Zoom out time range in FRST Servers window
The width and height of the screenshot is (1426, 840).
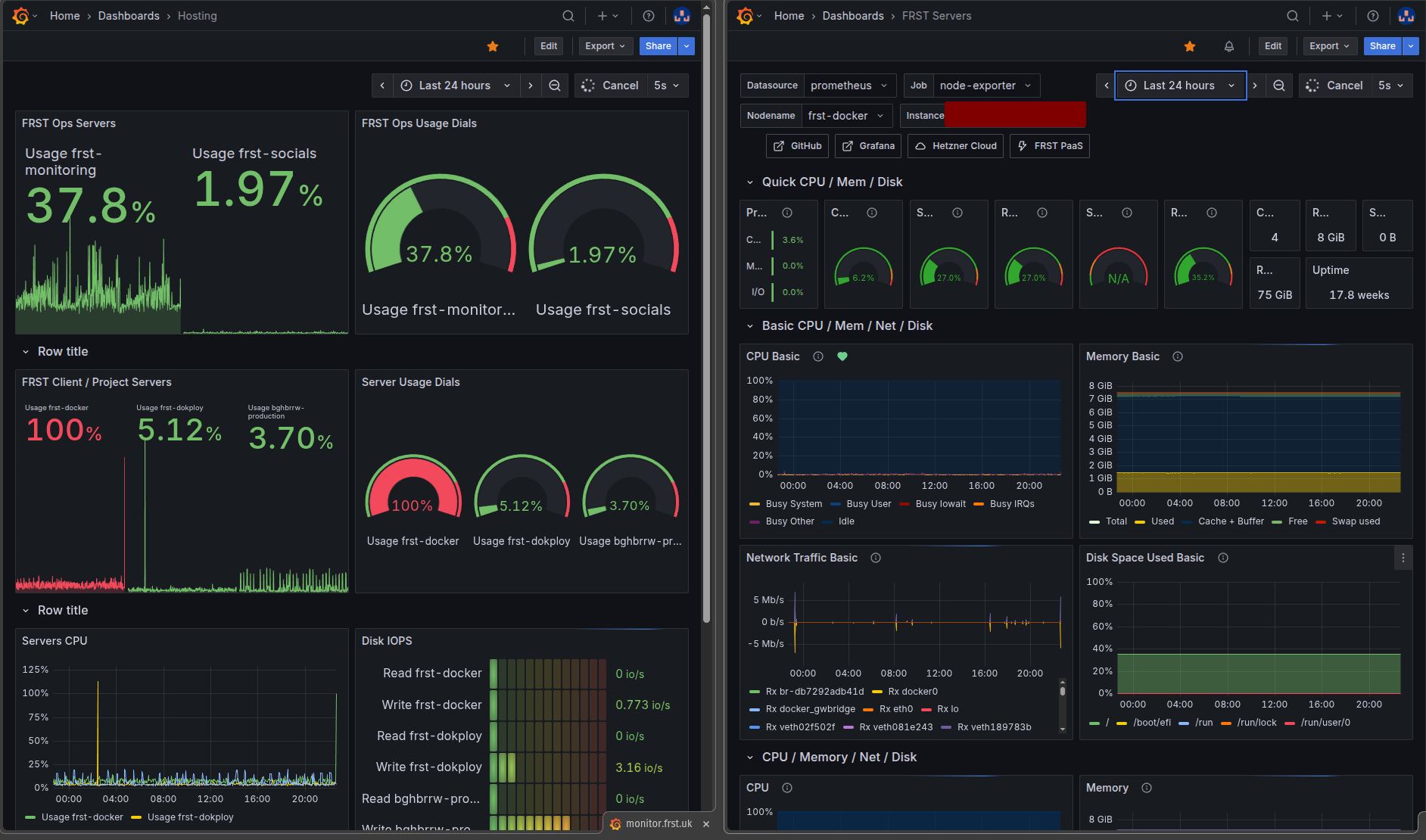point(1279,86)
